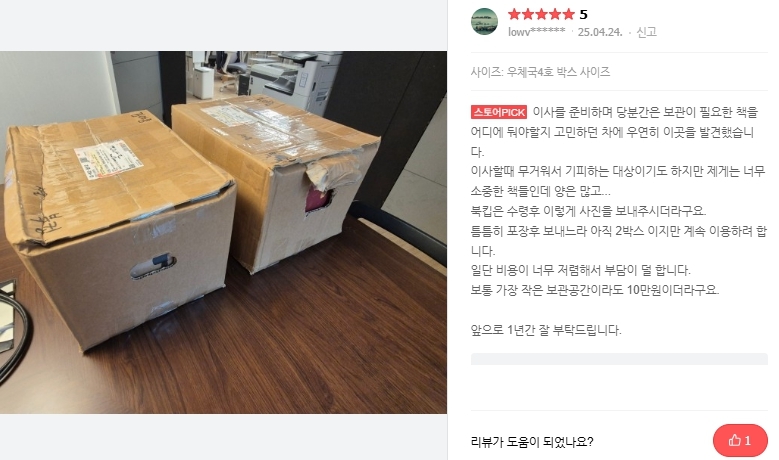Click the handle hole showing red book
Image resolution: width=779 pixels, height=460 pixels.
(x=320, y=198)
